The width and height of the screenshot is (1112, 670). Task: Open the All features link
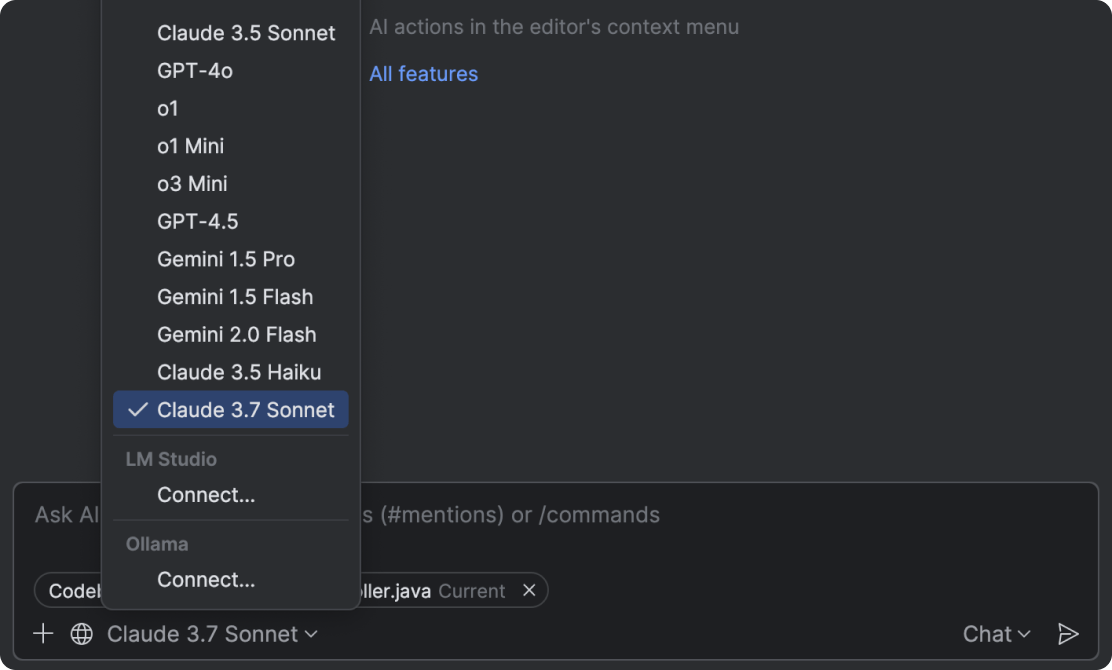[x=423, y=74]
